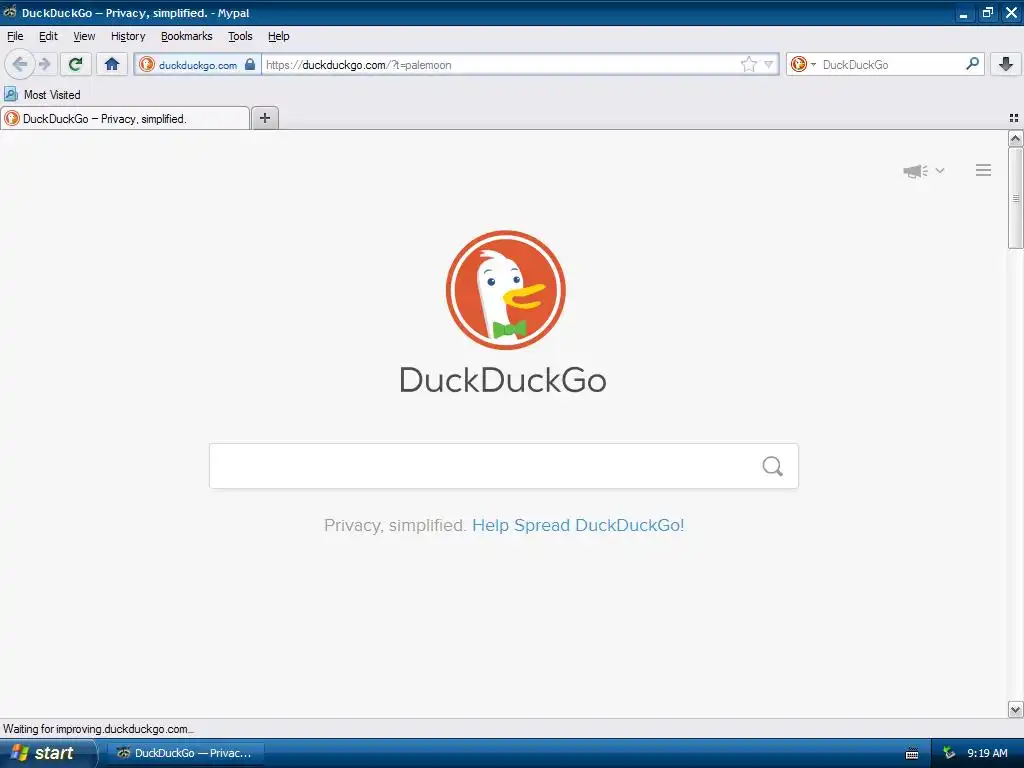The height and width of the screenshot is (768, 1024).
Task: Open the Edit menu
Action: pos(48,36)
